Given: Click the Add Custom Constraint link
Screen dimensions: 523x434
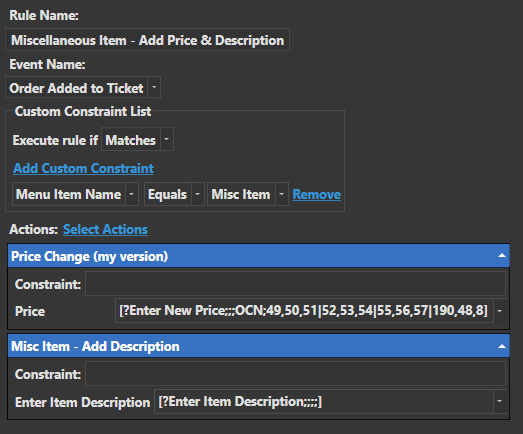Looking at the screenshot, I should 83,168.
